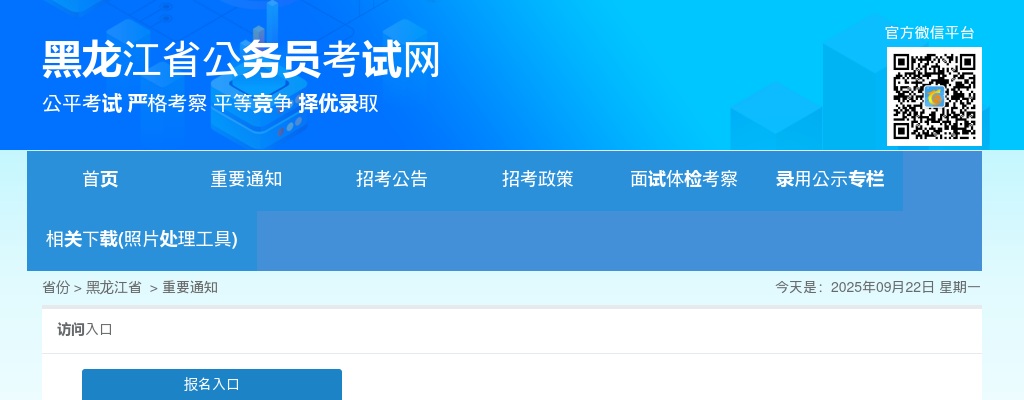Screen dimensions: 1024x400
Task: Select 省份 in the breadcrumb
Action: coord(56,288)
